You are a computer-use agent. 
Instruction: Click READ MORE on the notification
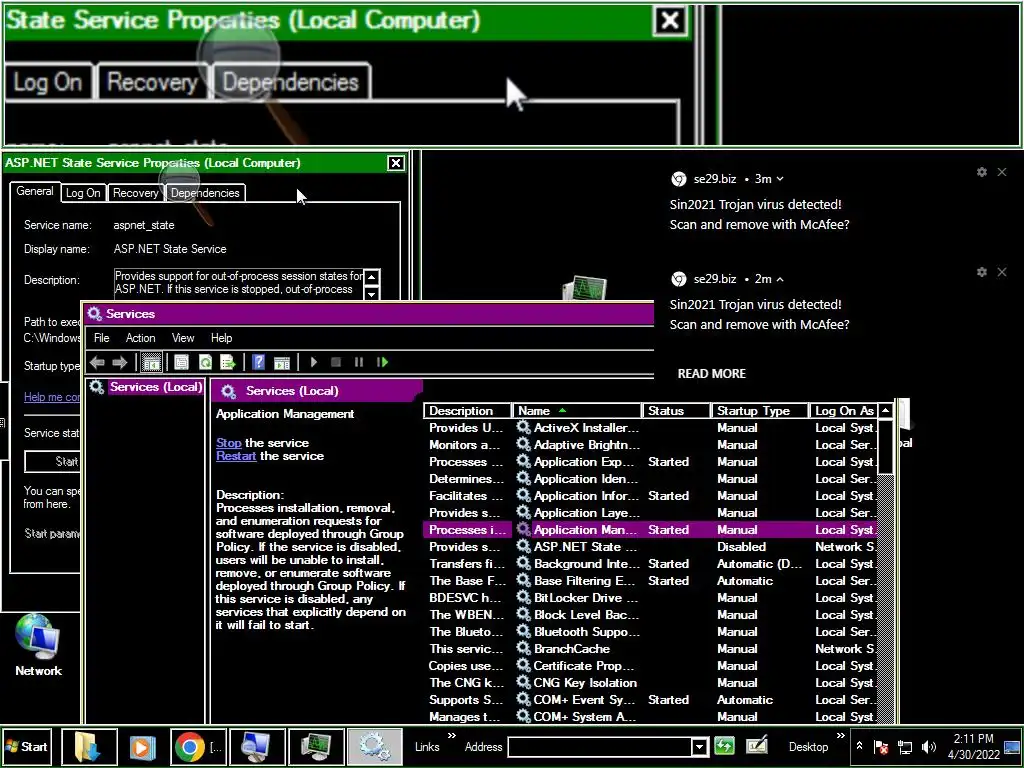pos(711,374)
